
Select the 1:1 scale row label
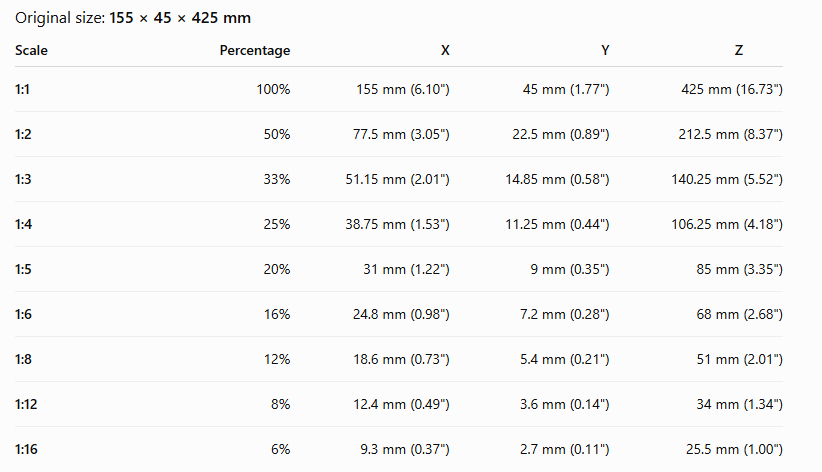[22, 89]
